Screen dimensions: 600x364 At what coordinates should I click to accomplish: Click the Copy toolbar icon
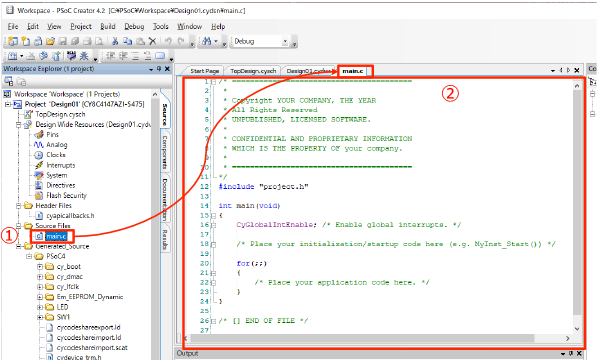tap(128, 41)
